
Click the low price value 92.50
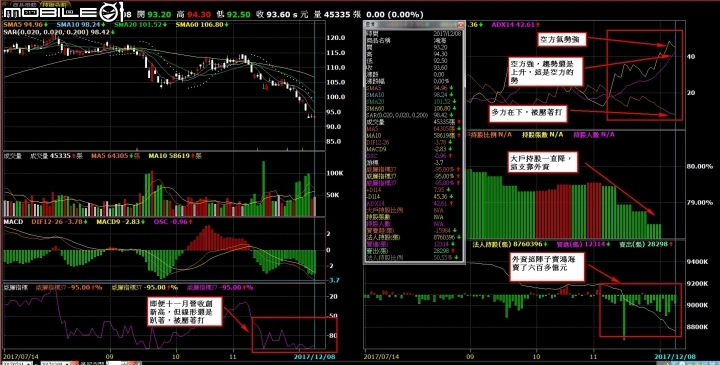[x=239, y=15]
